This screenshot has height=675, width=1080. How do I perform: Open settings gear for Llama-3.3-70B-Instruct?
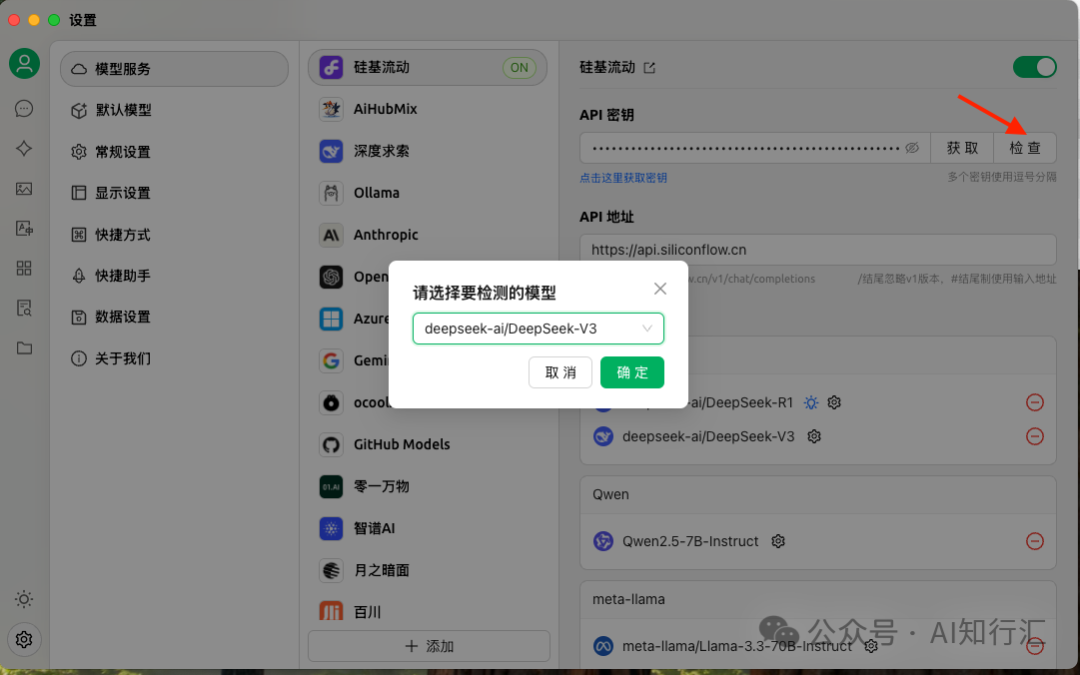pyautogui.click(x=871, y=646)
